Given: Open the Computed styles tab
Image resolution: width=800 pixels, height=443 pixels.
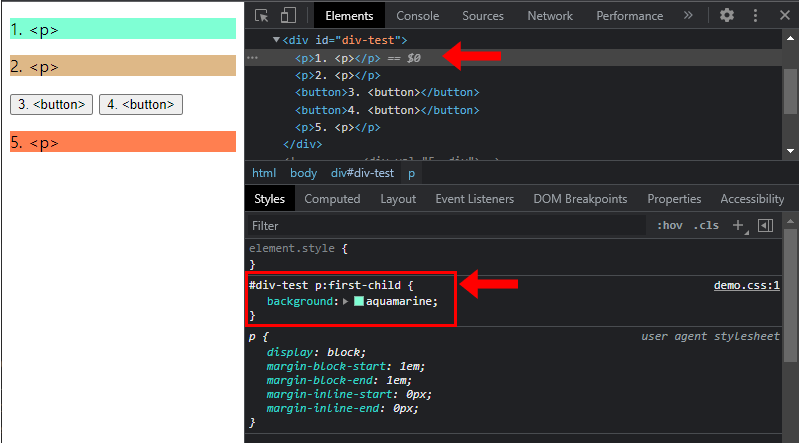Looking at the screenshot, I should pyautogui.click(x=332, y=199).
